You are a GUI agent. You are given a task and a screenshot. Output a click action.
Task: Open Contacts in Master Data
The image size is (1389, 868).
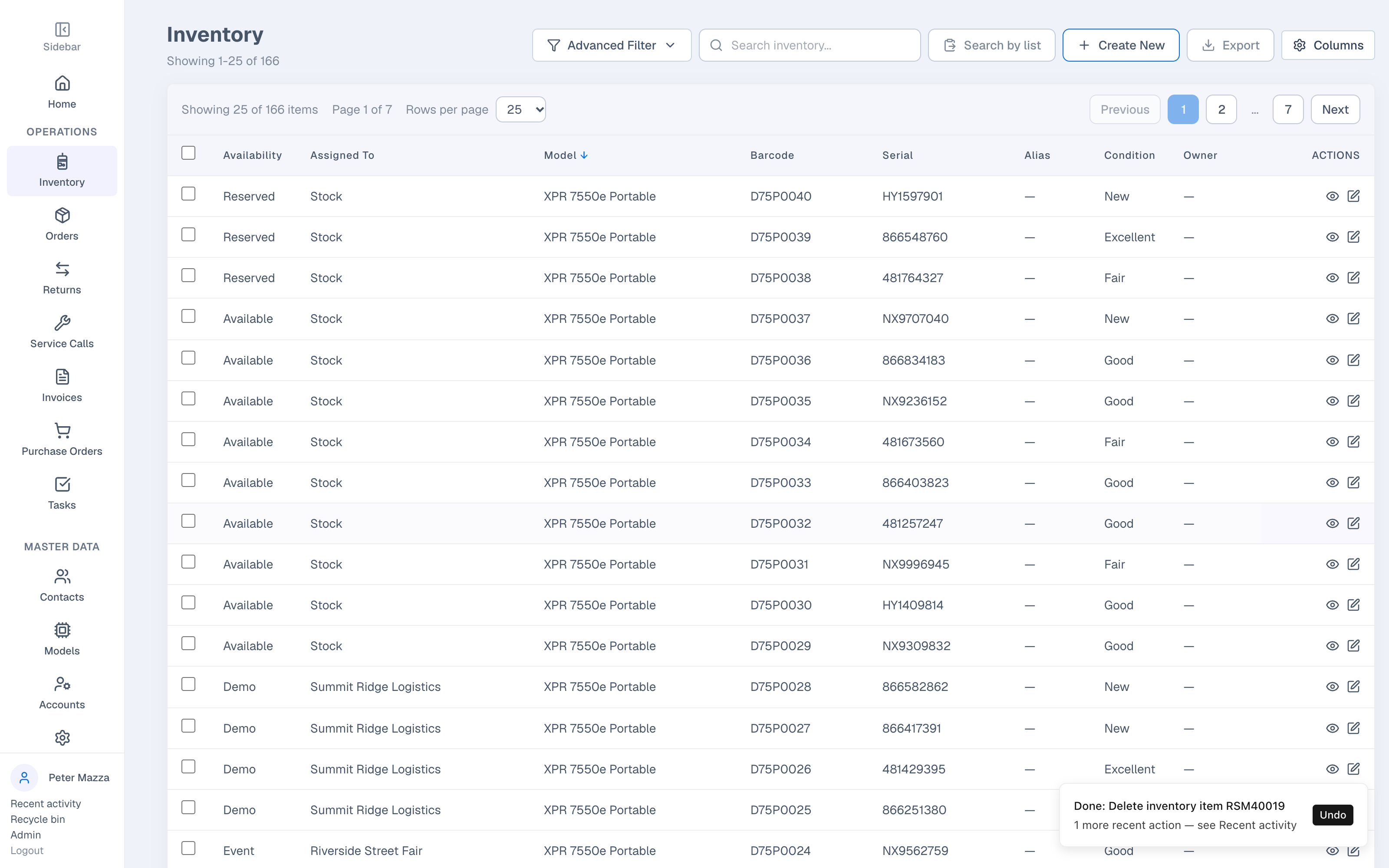point(62,585)
